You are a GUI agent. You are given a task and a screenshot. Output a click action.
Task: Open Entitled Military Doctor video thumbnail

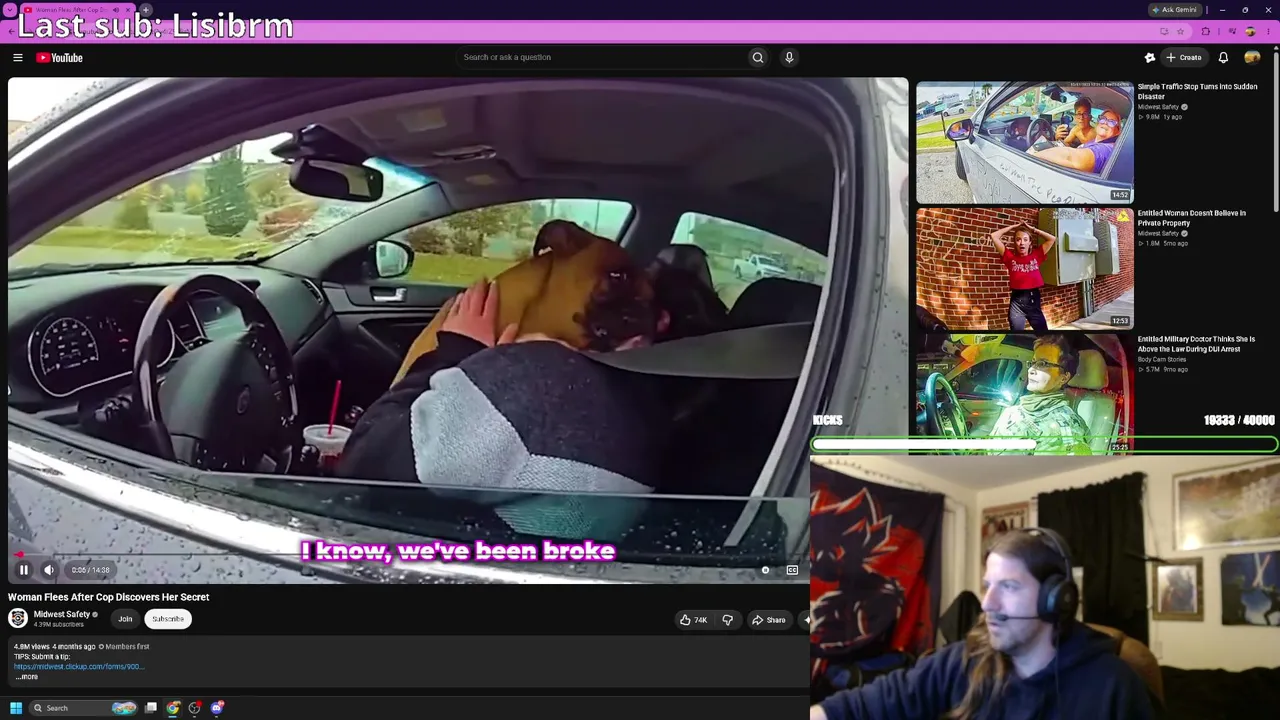[1025, 394]
